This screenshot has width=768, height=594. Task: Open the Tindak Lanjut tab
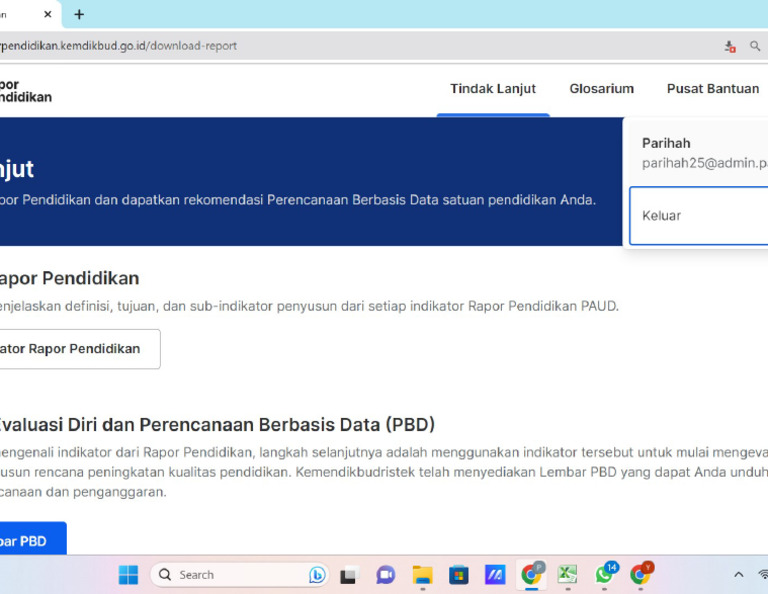click(493, 89)
